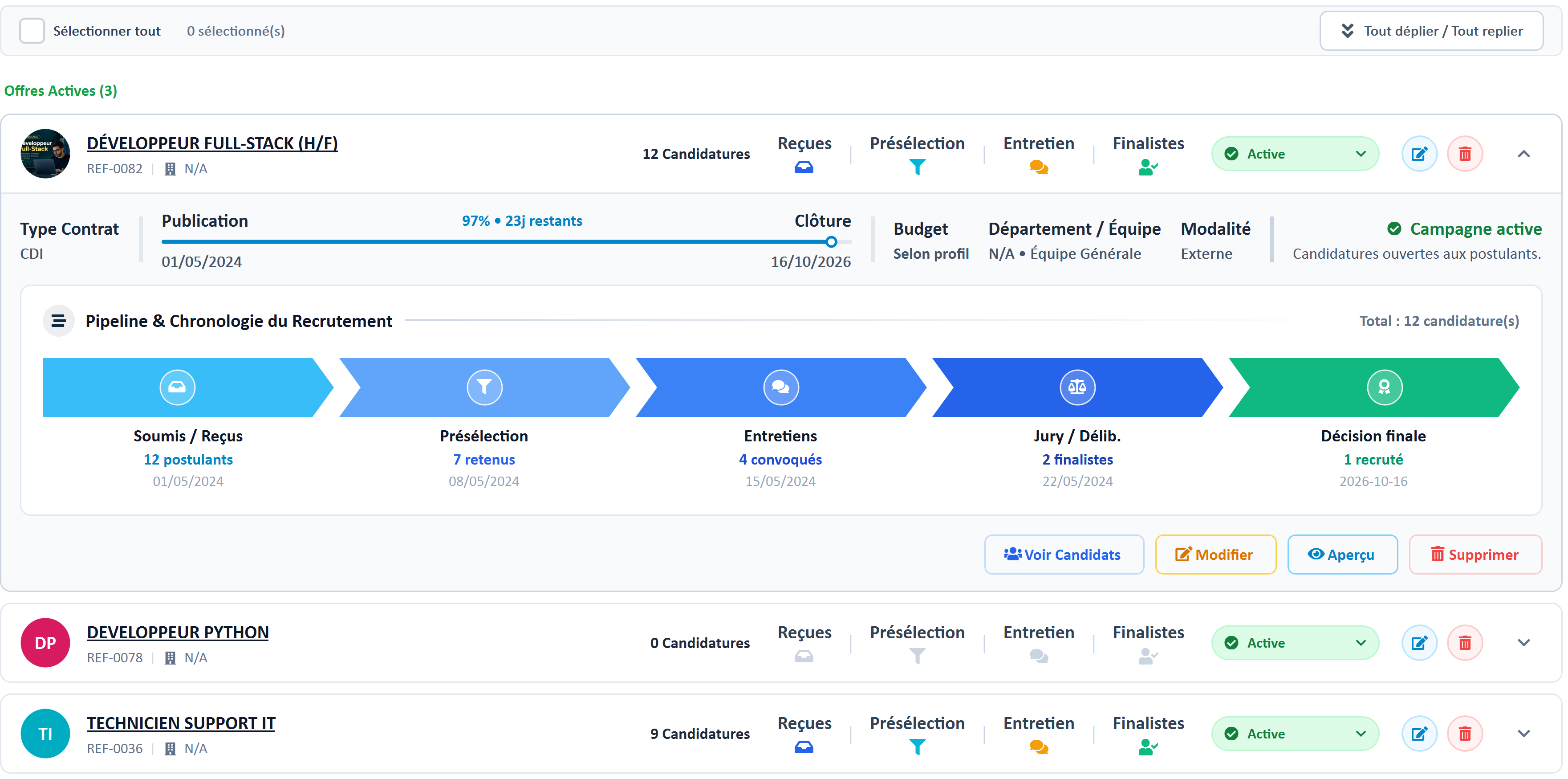1568x779 pixels.
Task: Click the edit pencil icon for Technicien Support IT
Action: pos(1419,734)
